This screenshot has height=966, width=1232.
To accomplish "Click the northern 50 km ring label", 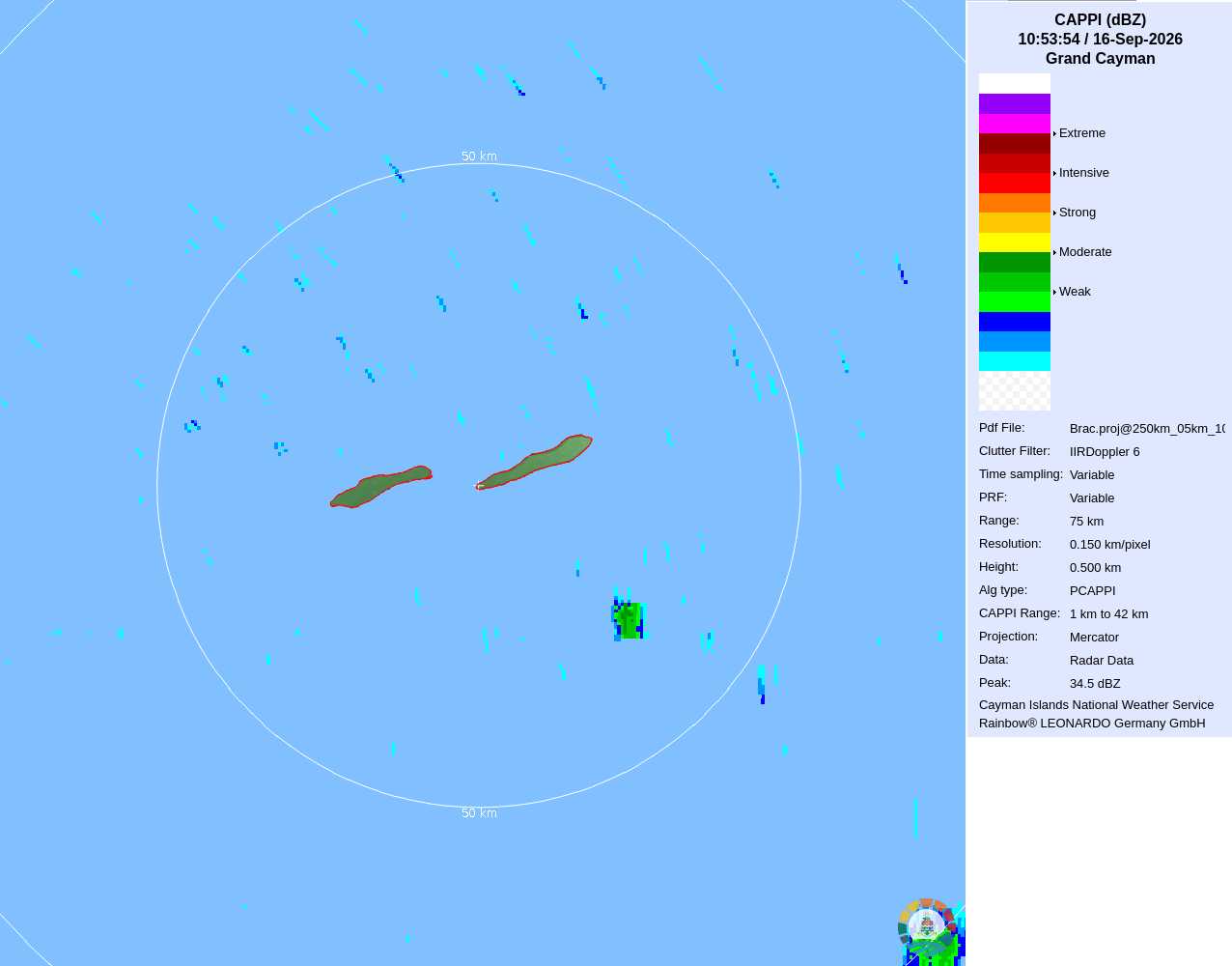I will tap(479, 156).
